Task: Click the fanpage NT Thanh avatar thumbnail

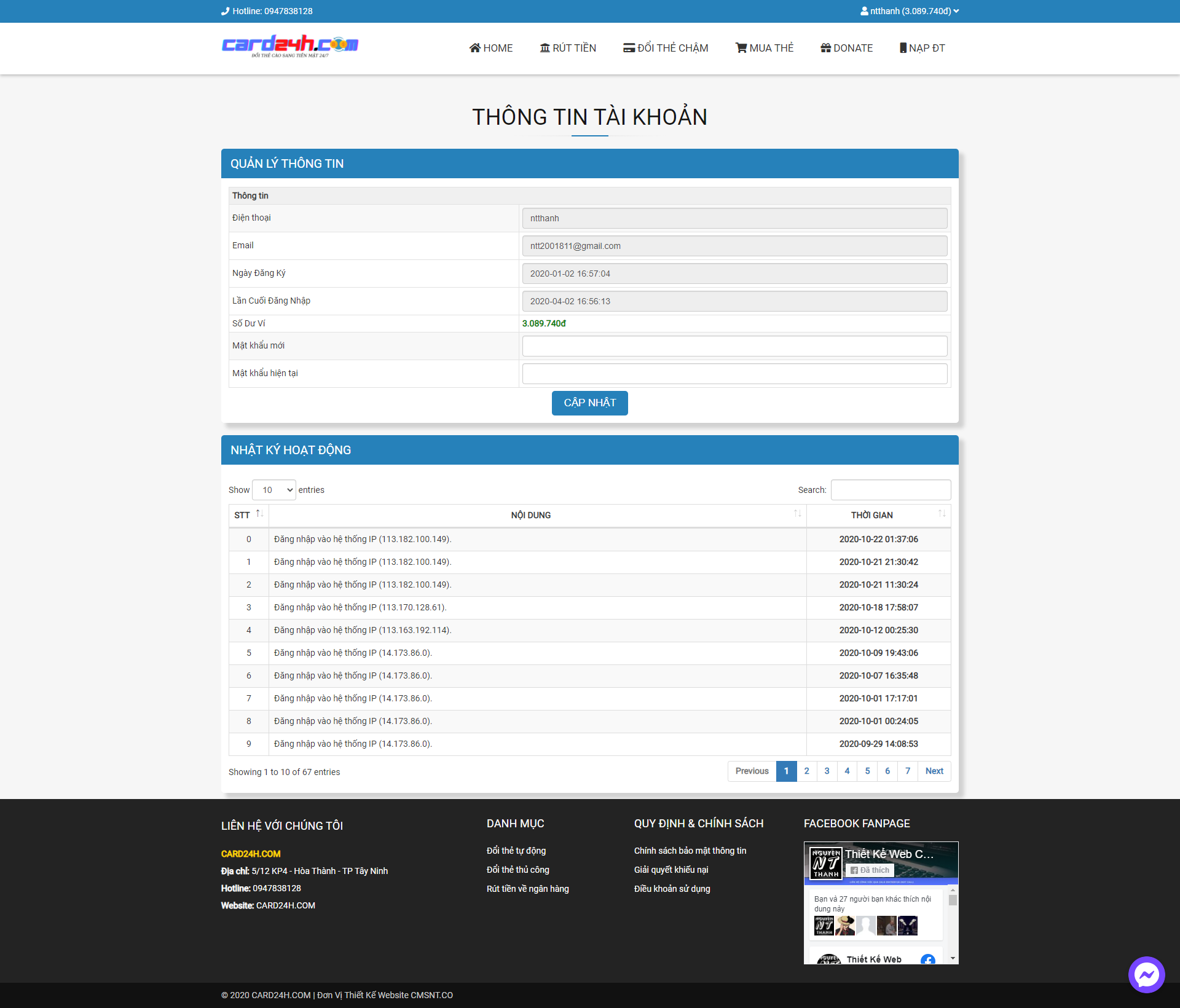Action: pos(825,863)
